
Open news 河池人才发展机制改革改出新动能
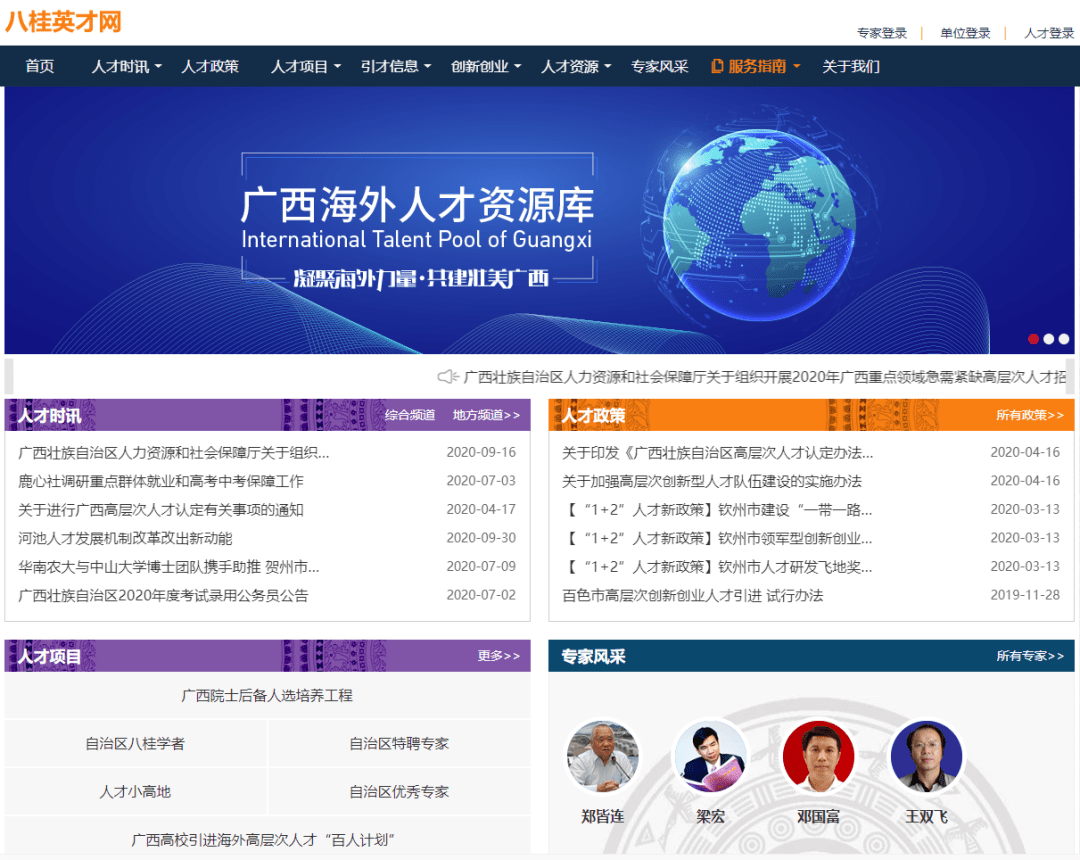[125, 538]
